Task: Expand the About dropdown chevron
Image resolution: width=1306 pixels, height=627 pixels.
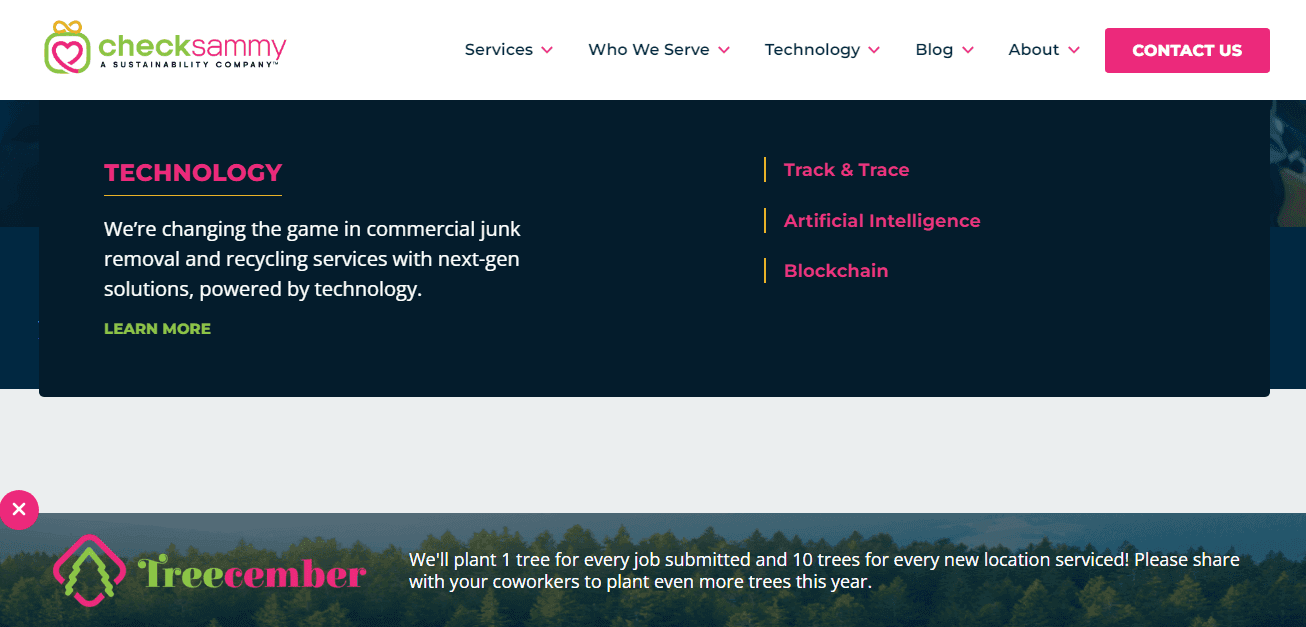Action: coord(1074,50)
